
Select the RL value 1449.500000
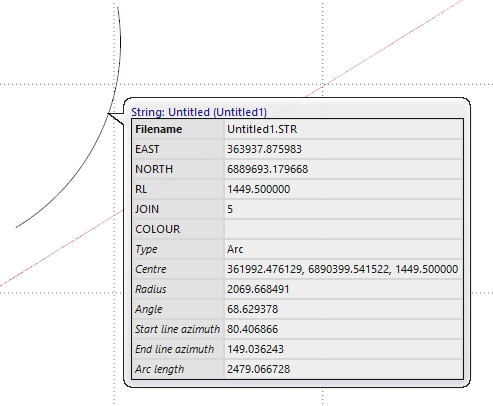point(258,189)
